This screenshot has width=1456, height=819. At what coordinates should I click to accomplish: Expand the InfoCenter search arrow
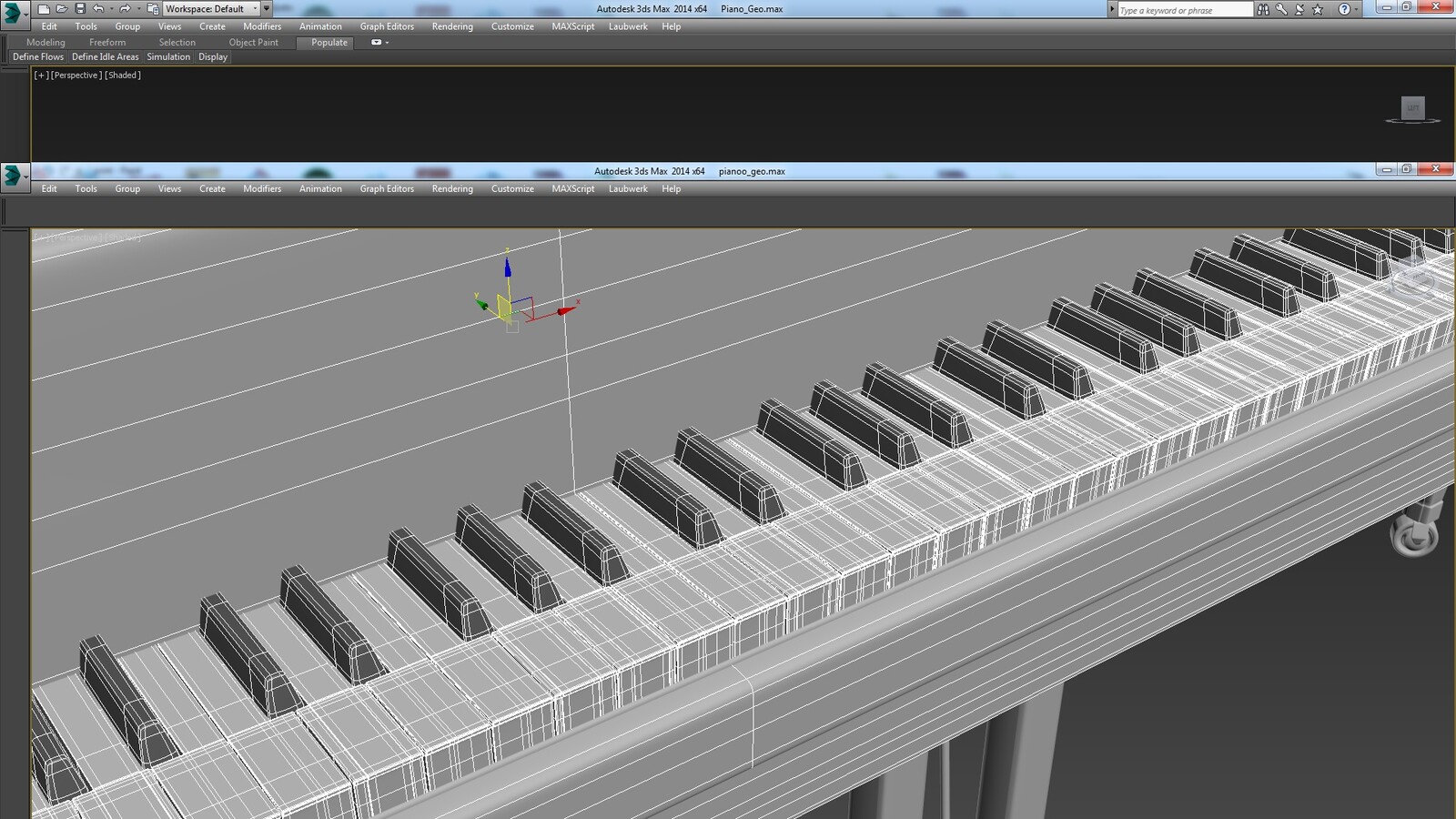coord(1112,9)
